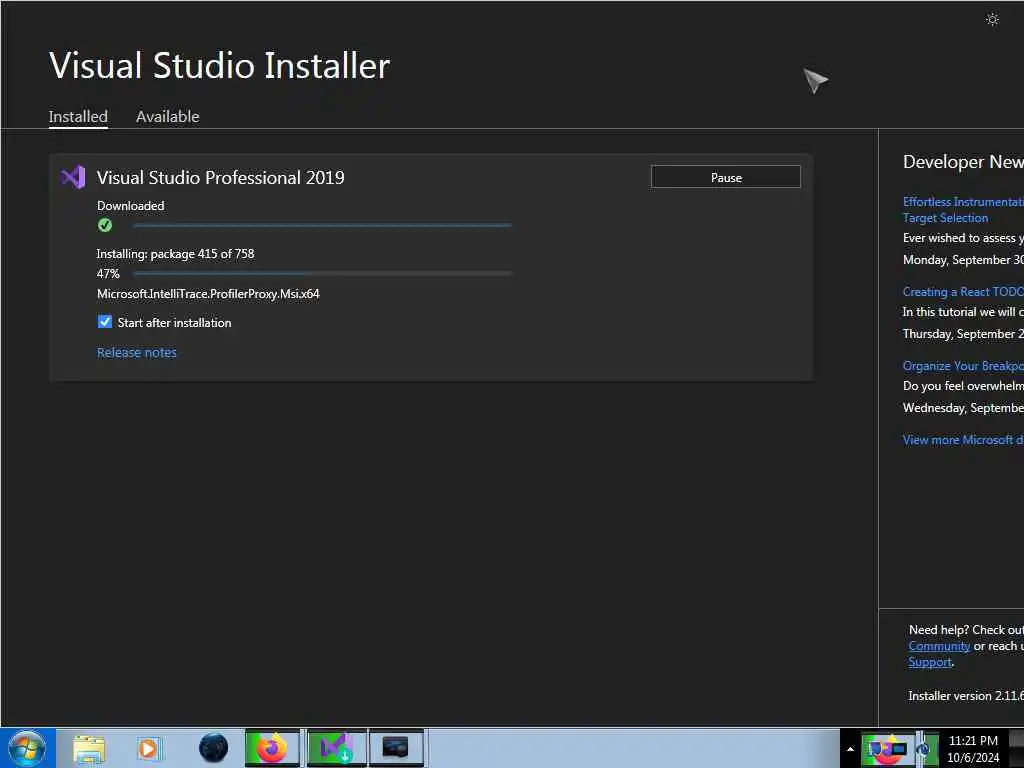Click the Downloaded status label
Viewport: 1024px width, 768px height.
pos(131,206)
